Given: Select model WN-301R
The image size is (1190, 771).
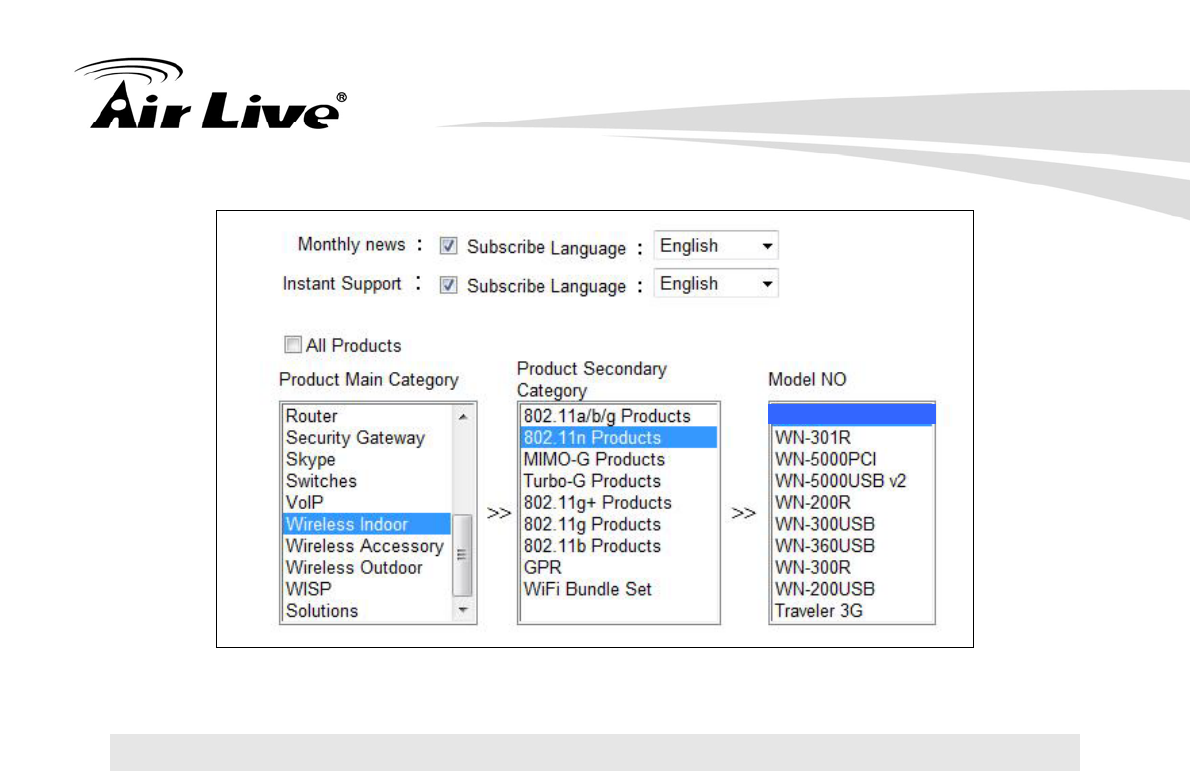Looking at the screenshot, I should click(x=852, y=438).
